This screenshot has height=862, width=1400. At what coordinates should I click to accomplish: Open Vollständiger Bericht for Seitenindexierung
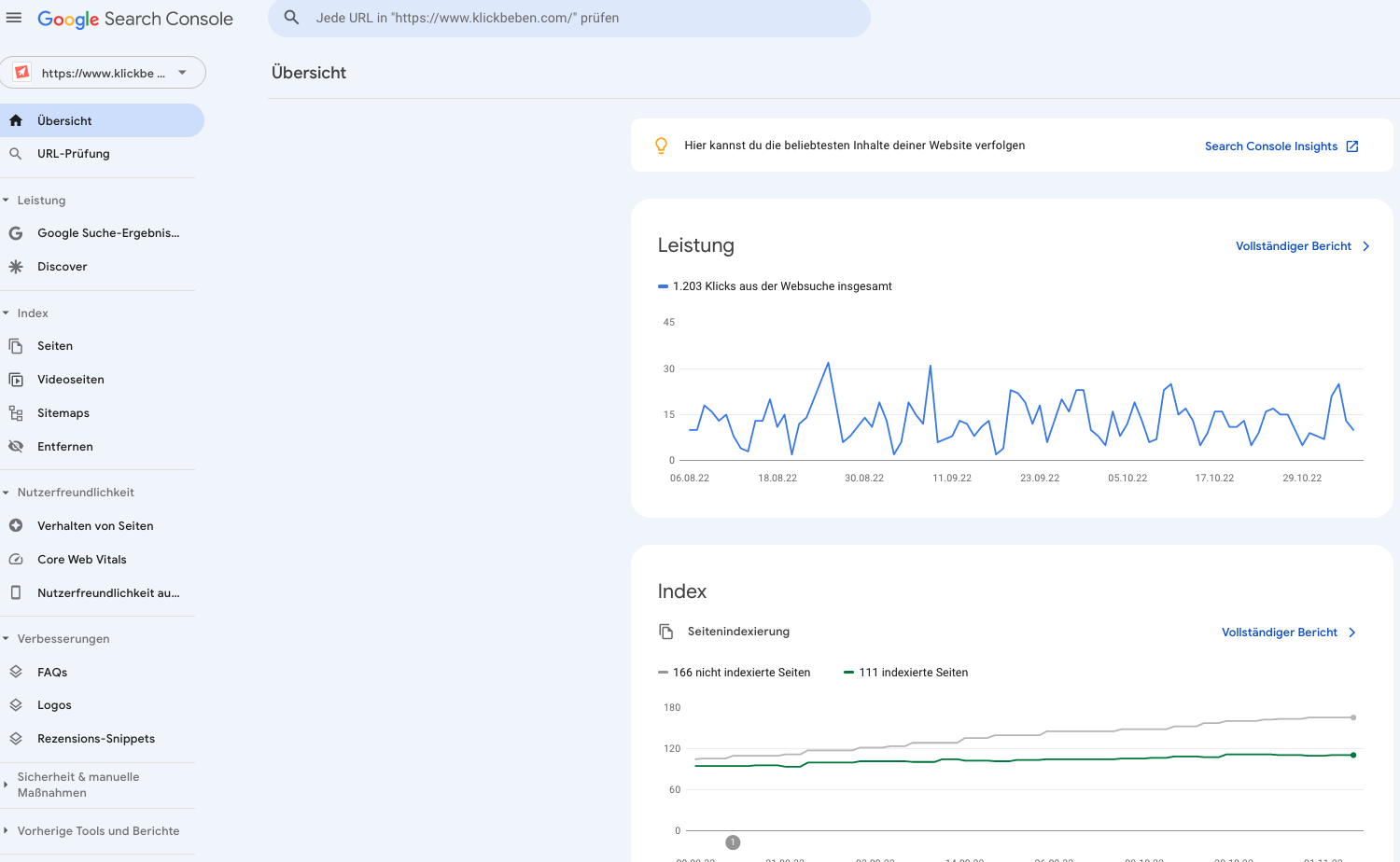[x=1280, y=633]
